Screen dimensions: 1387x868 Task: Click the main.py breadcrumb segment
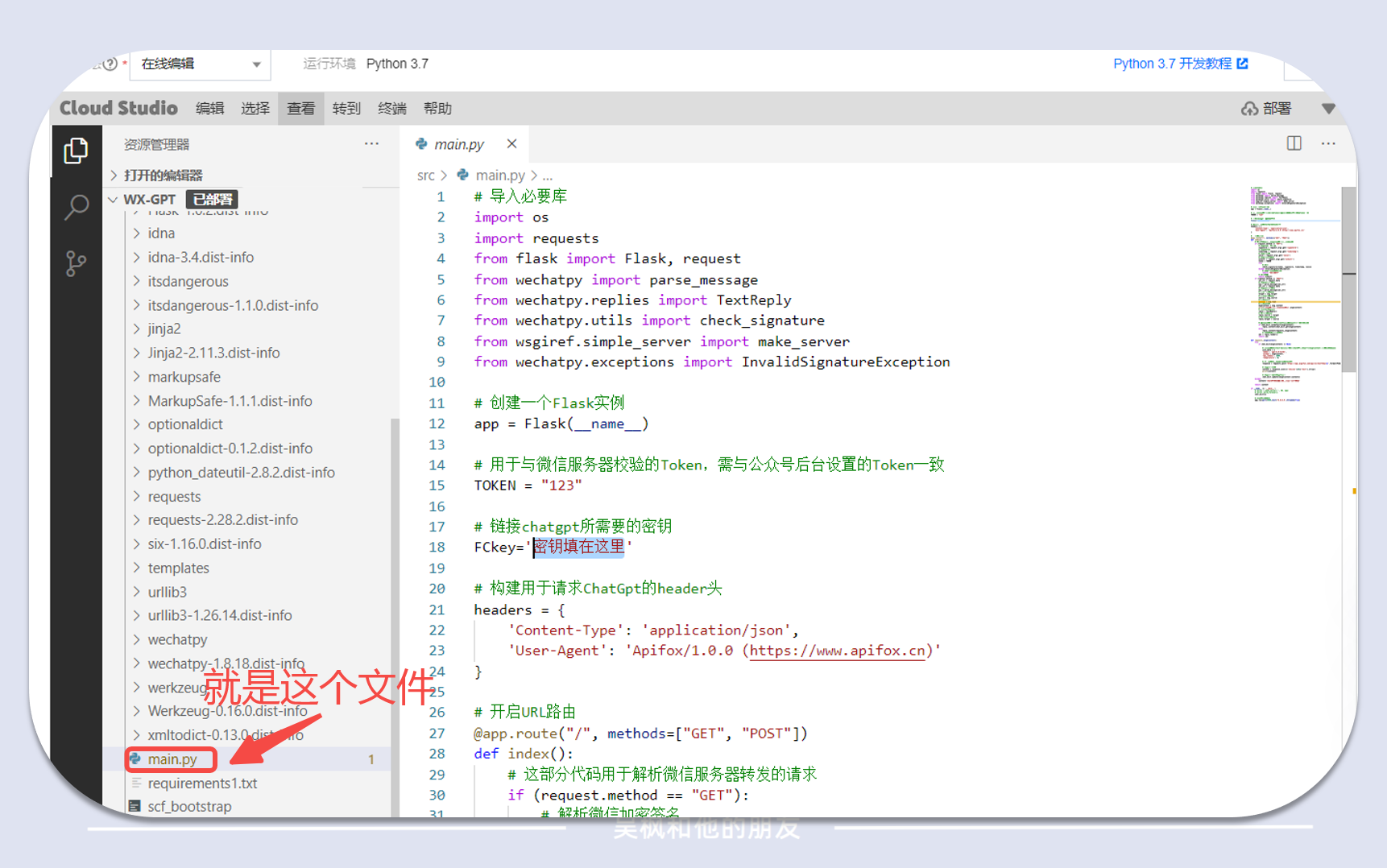point(499,176)
